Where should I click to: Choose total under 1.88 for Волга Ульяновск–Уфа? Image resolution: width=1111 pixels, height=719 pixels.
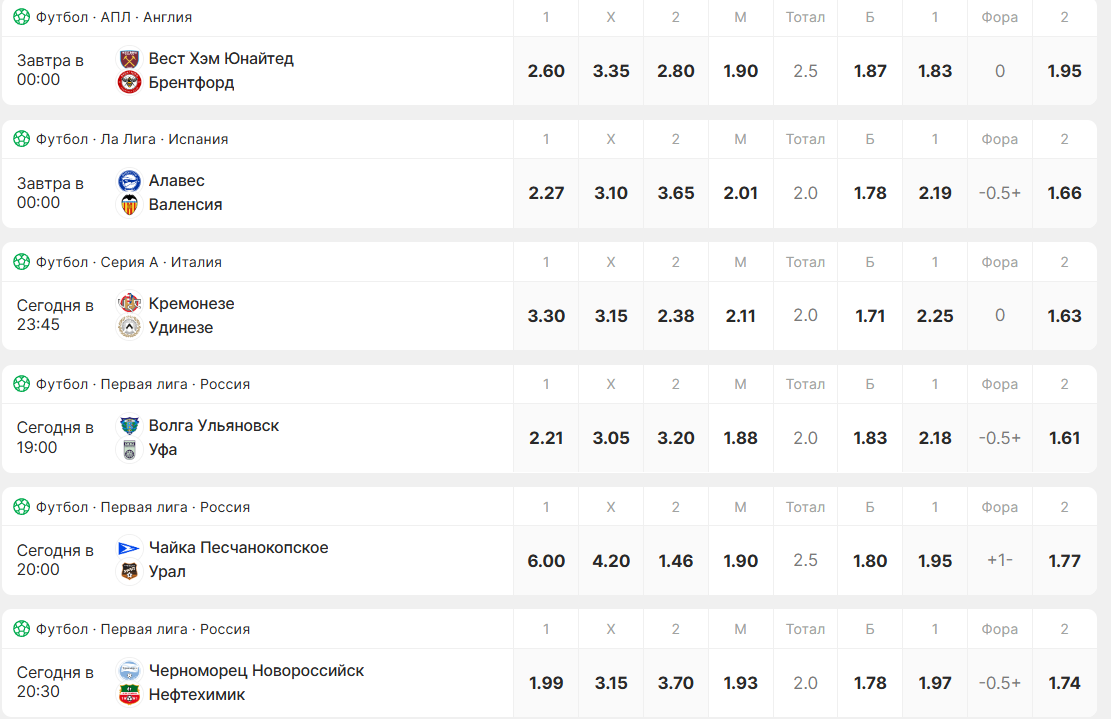pos(740,438)
